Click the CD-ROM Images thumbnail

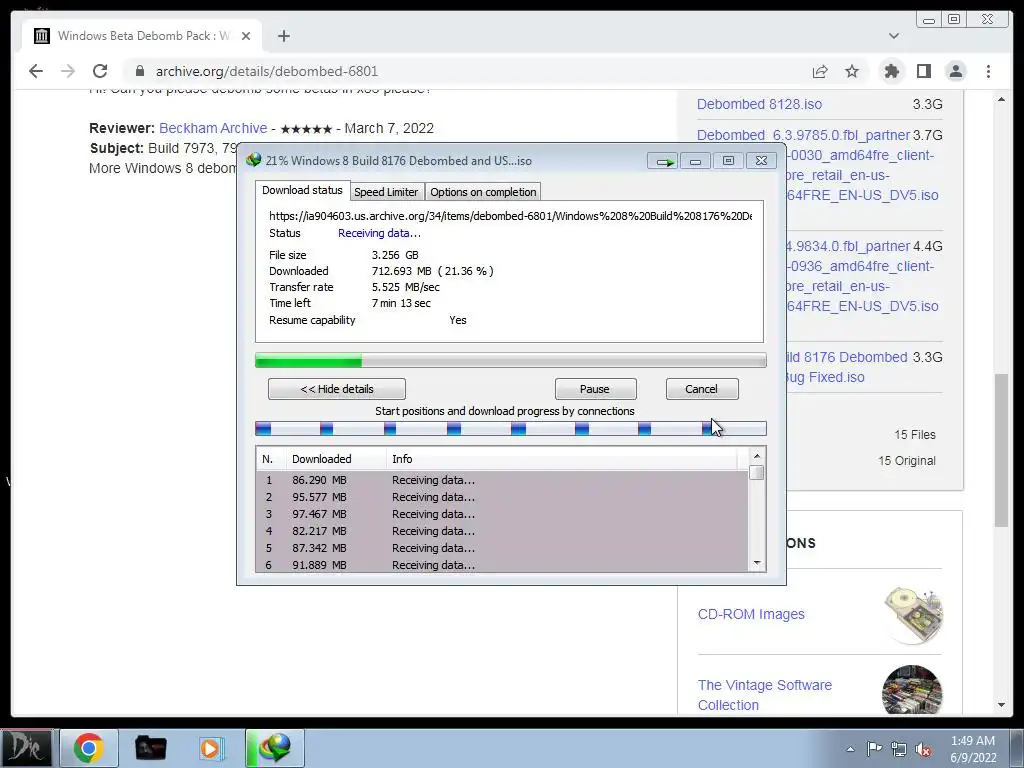(x=913, y=615)
